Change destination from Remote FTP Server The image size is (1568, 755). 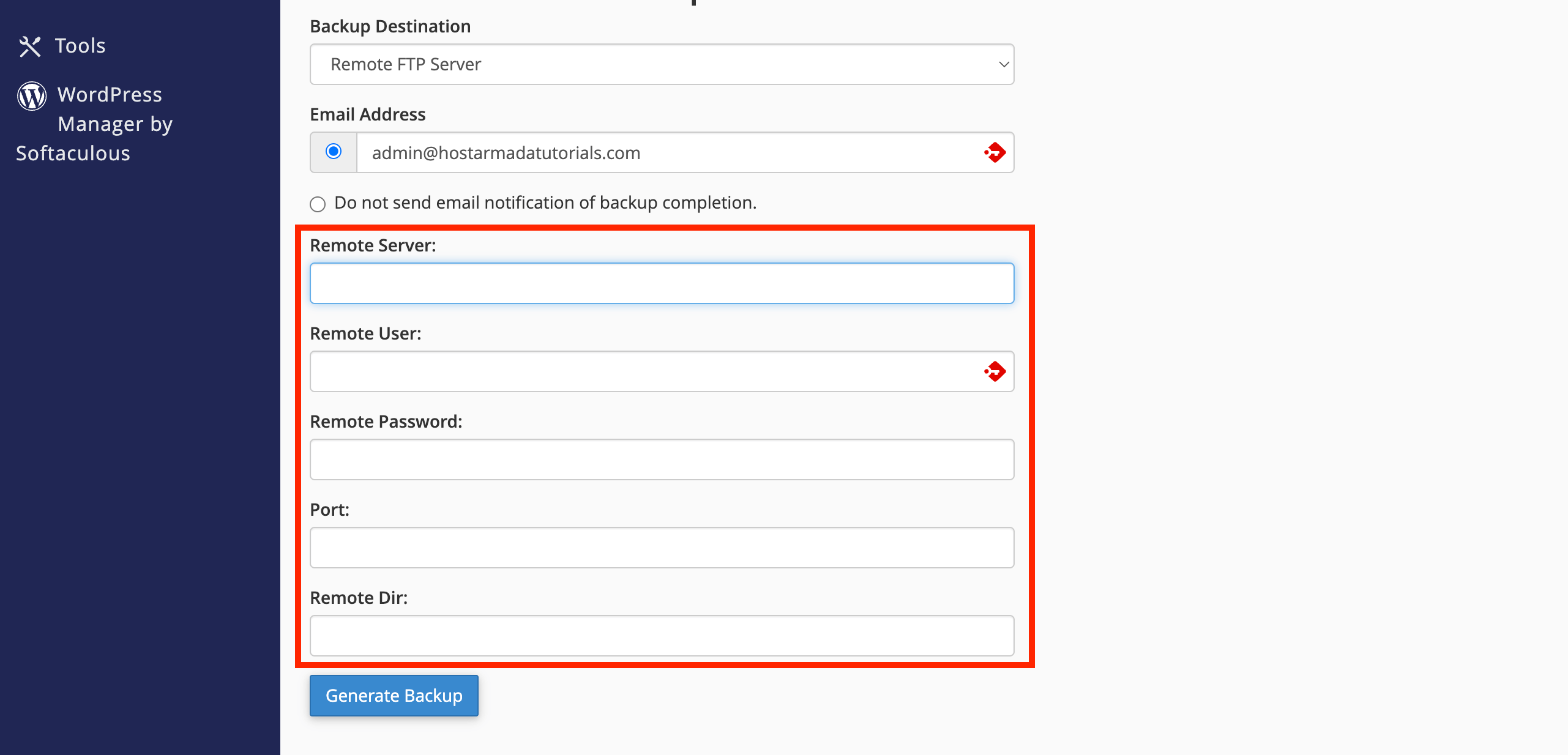click(662, 64)
